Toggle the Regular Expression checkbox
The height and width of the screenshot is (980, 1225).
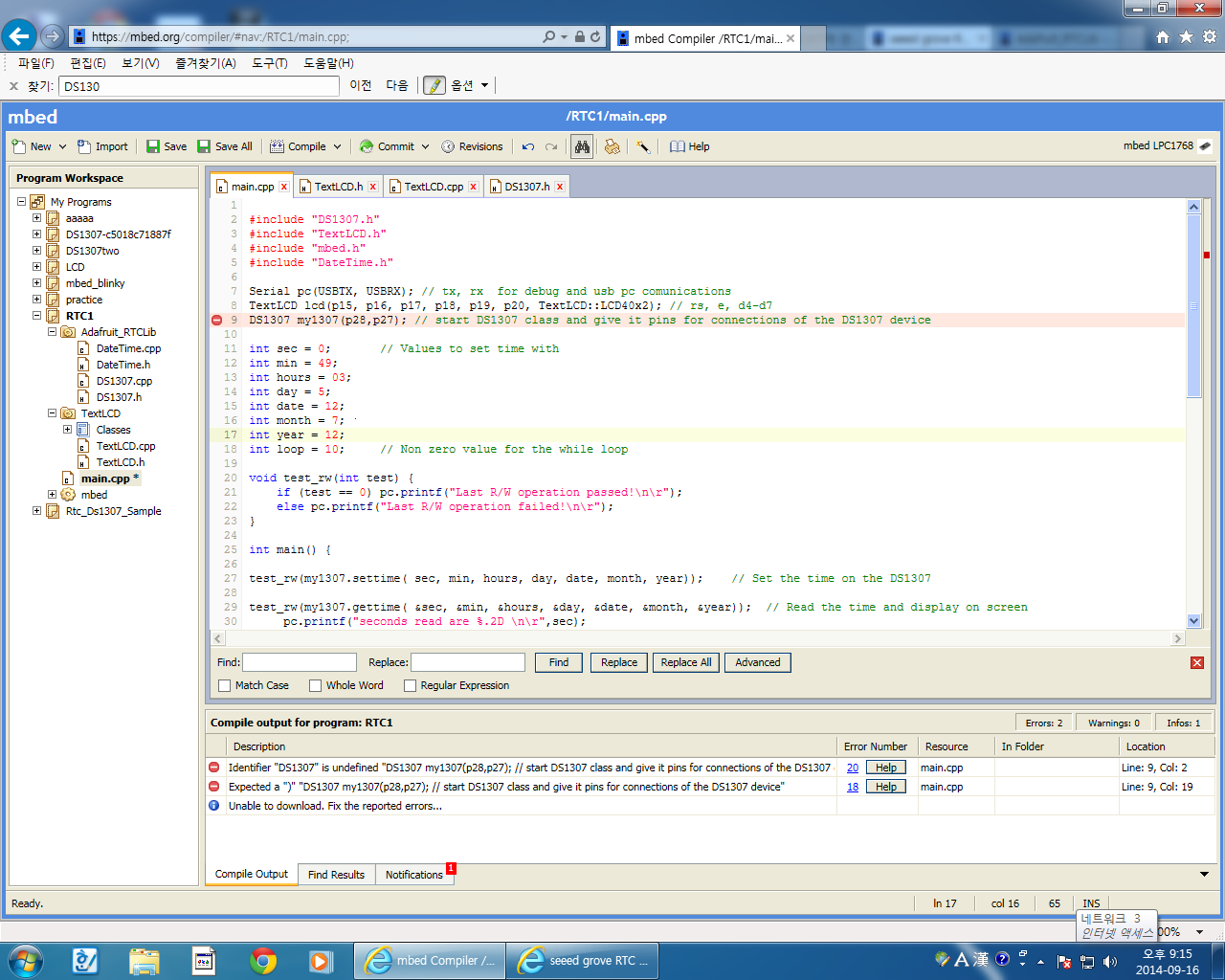coord(411,685)
